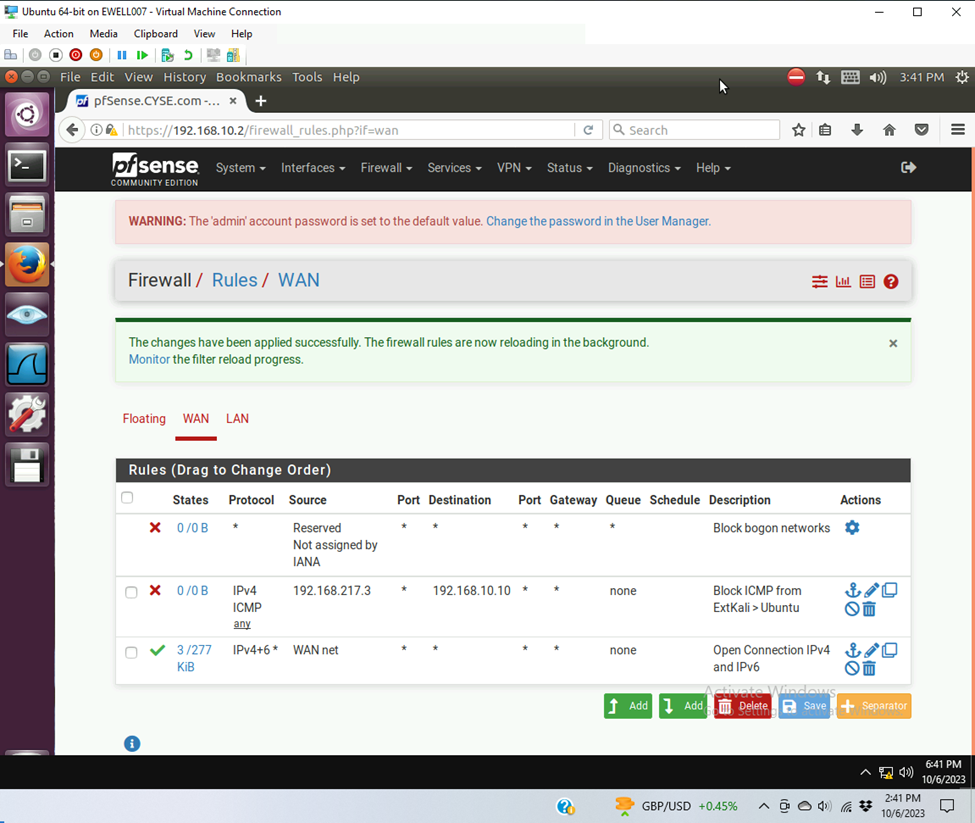Copy the Block ICMP rule
The width and height of the screenshot is (975, 823).
pos(889,591)
